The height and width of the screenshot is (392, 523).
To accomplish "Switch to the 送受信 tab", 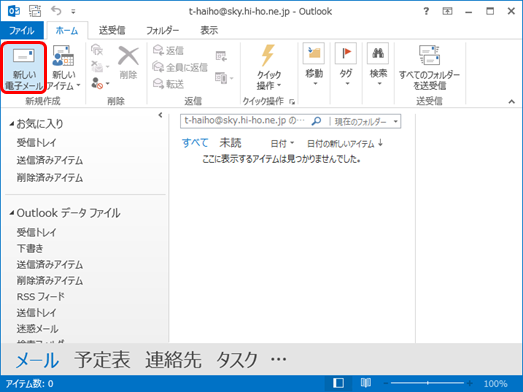I will 112,31.
